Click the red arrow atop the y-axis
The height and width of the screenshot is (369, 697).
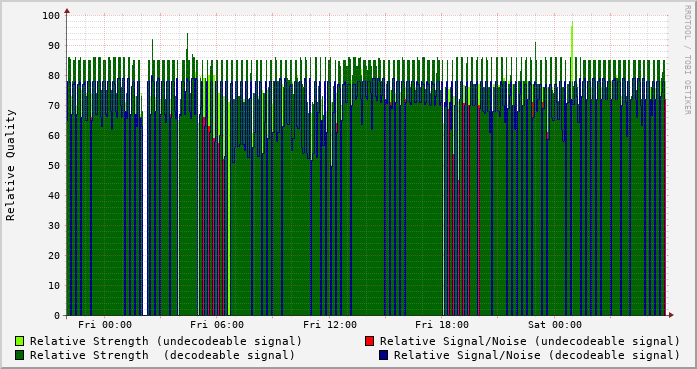point(67,11)
